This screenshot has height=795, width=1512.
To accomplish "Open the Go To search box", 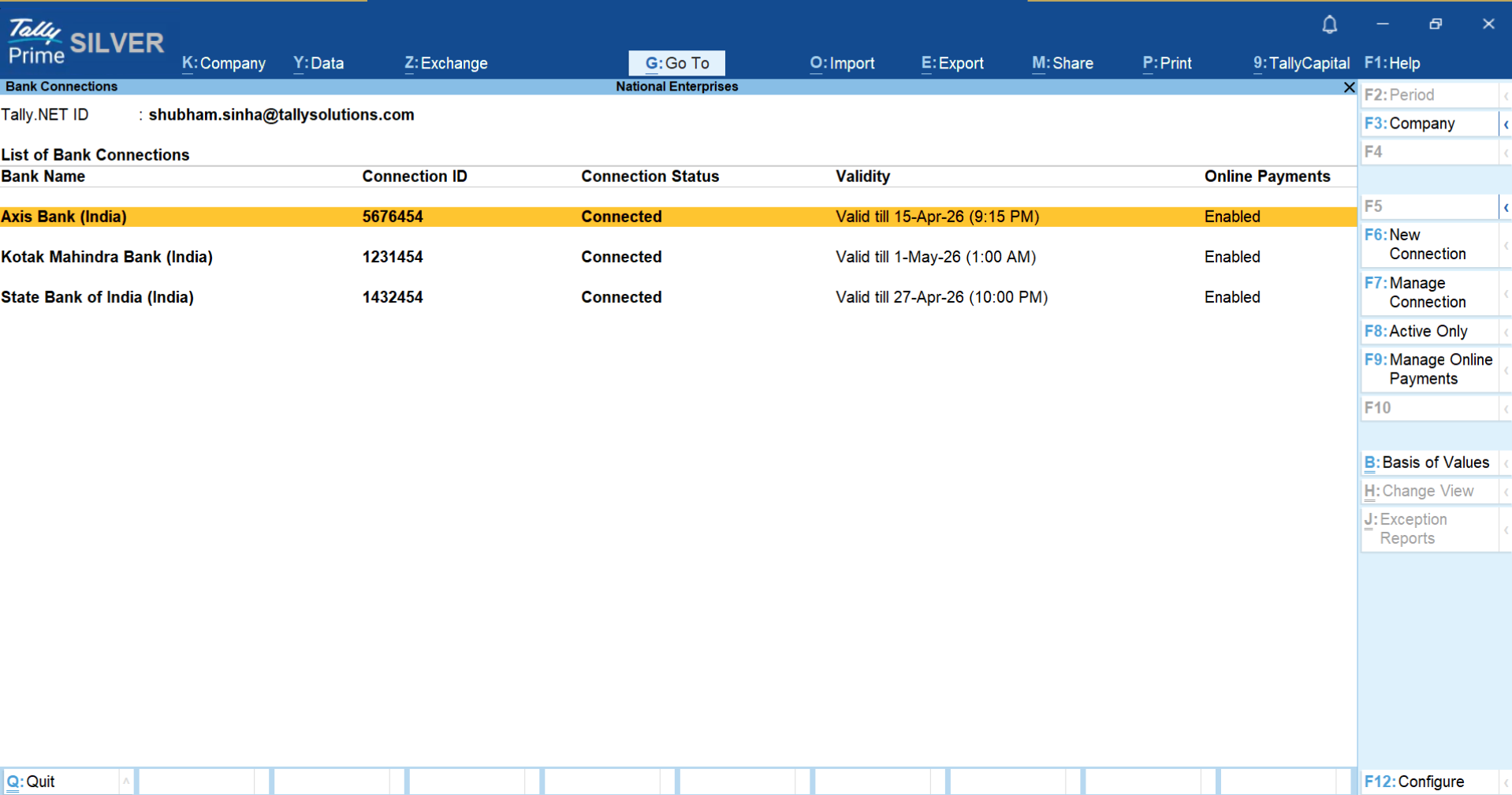I will click(676, 63).
